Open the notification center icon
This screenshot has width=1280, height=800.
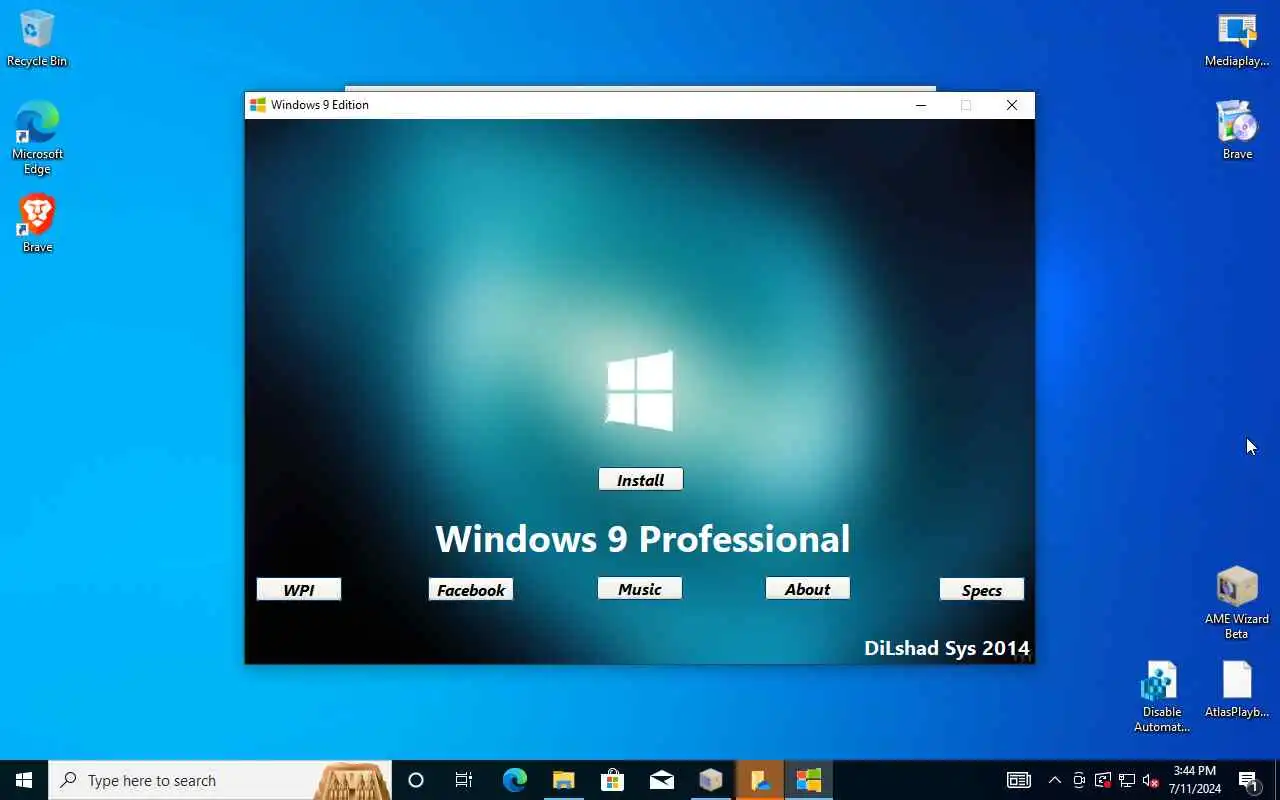1248,780
